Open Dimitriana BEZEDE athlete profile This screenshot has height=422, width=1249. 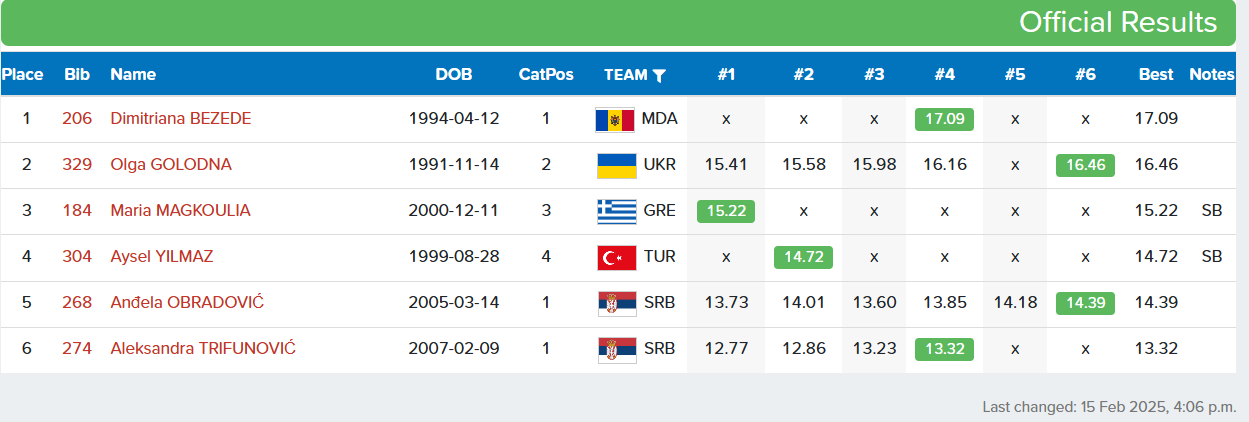click(181, 119)
